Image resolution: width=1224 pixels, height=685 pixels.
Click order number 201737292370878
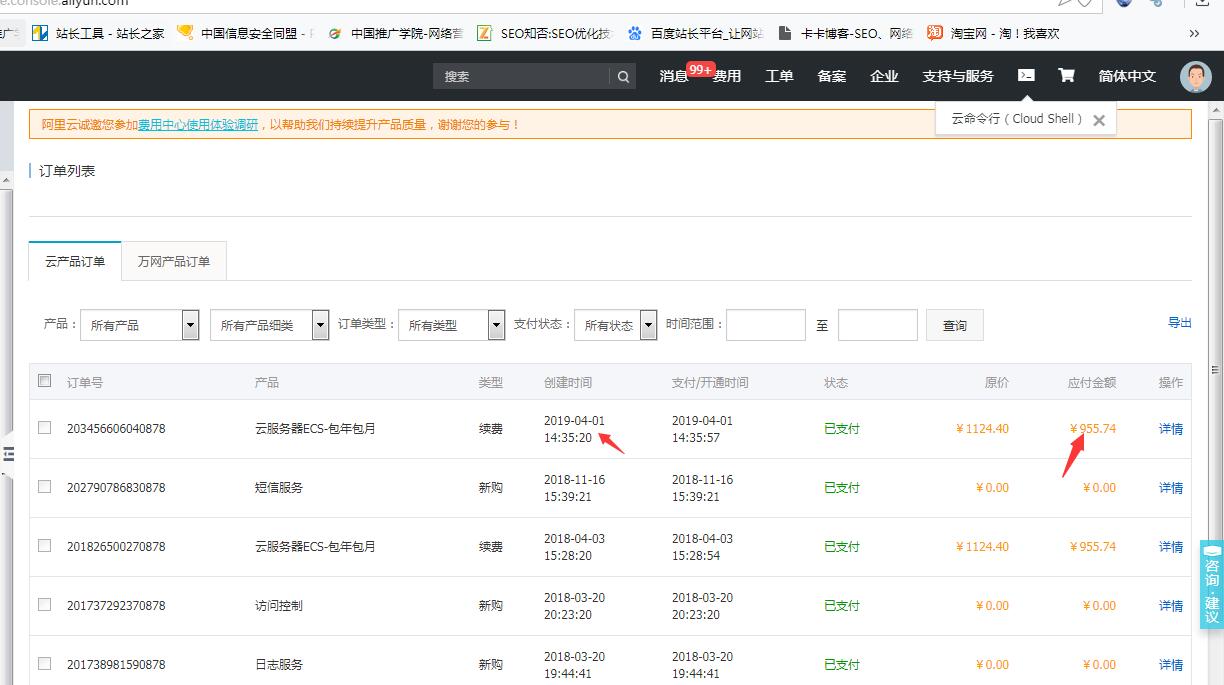pos(116,606)
